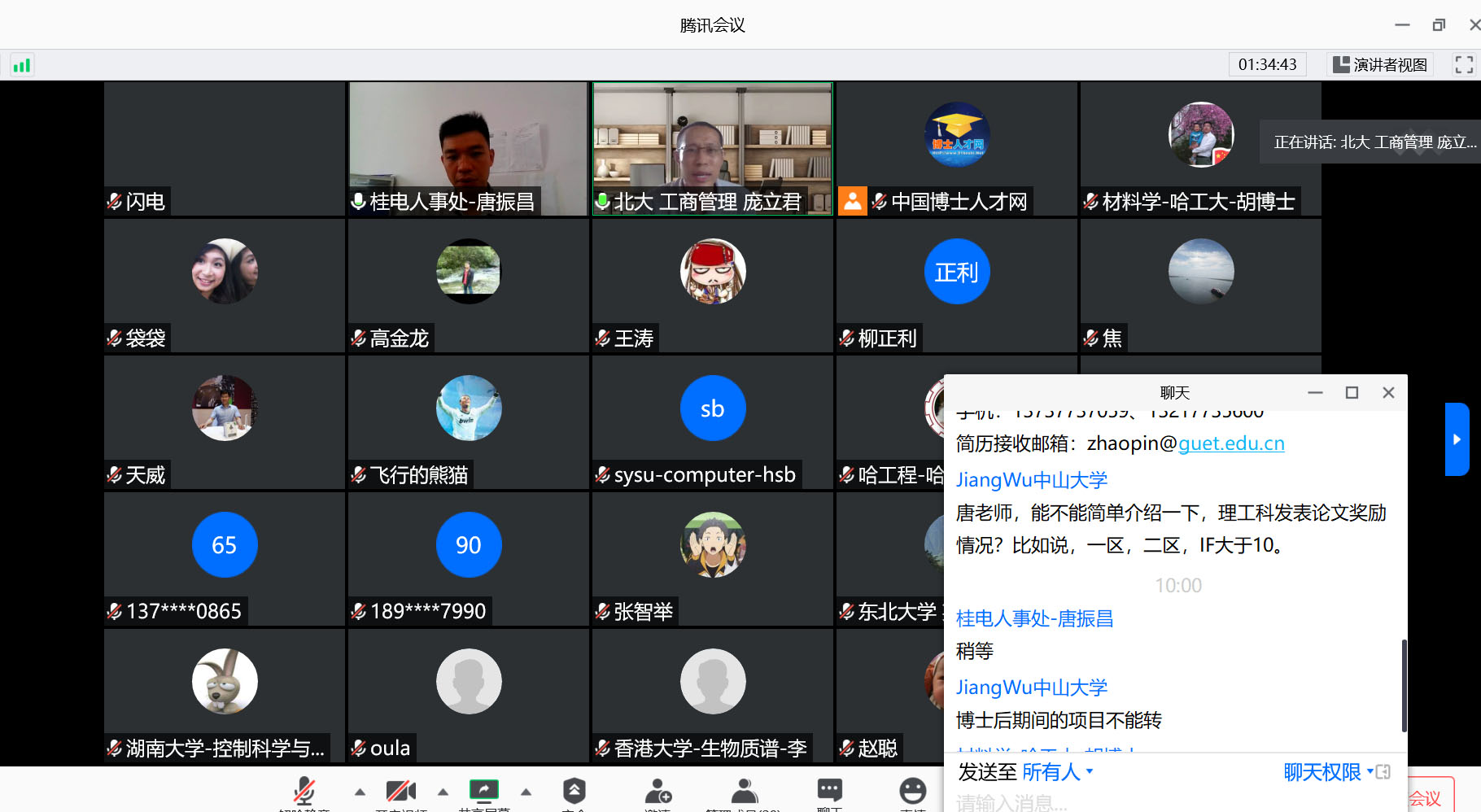Screen dimensions: 1481x812
Task: Click the chat panel scrollbar
Action: point(1404,685)
